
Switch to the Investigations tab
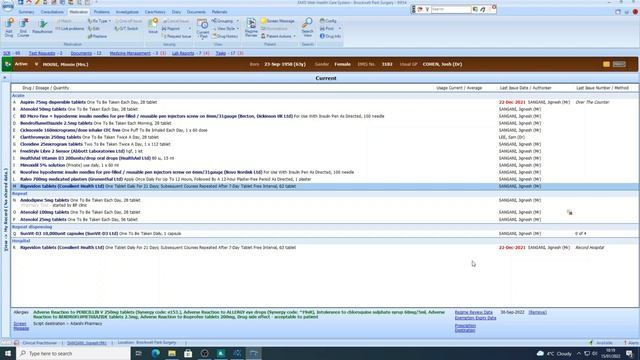click(x=127, y=12)
